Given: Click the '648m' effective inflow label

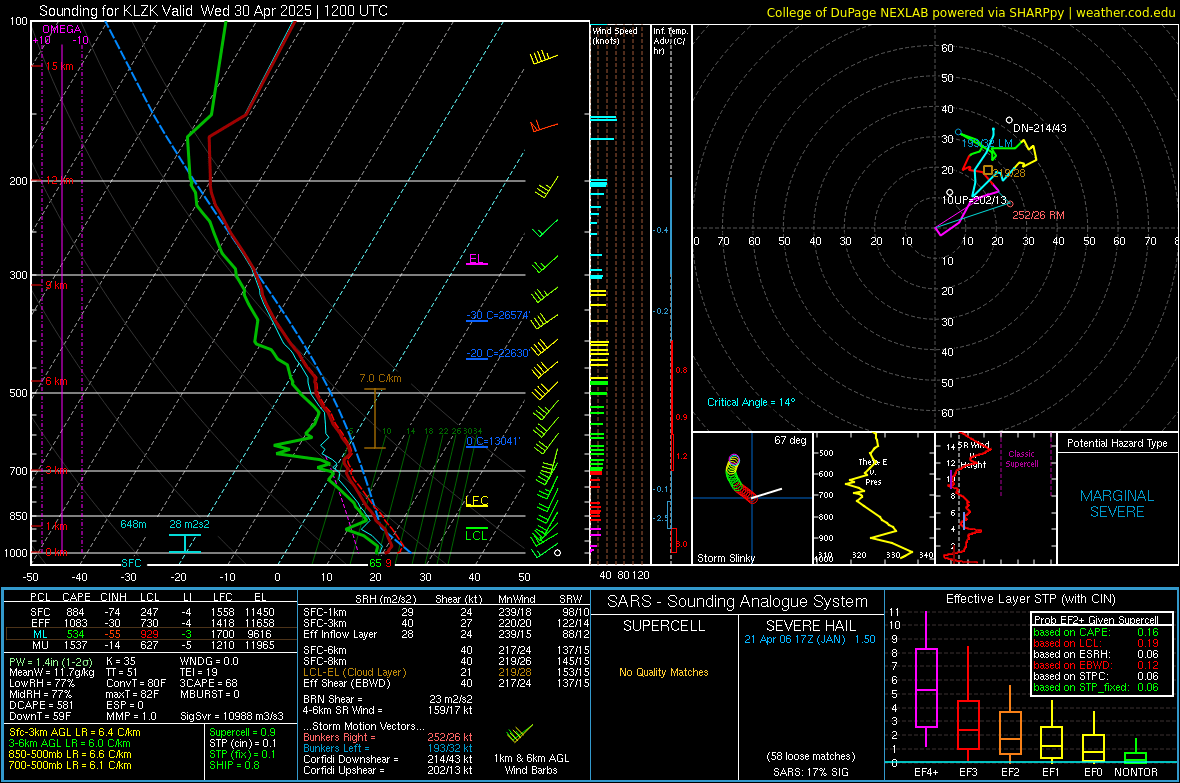Looking at the screenshot, I should coord(133,524).
